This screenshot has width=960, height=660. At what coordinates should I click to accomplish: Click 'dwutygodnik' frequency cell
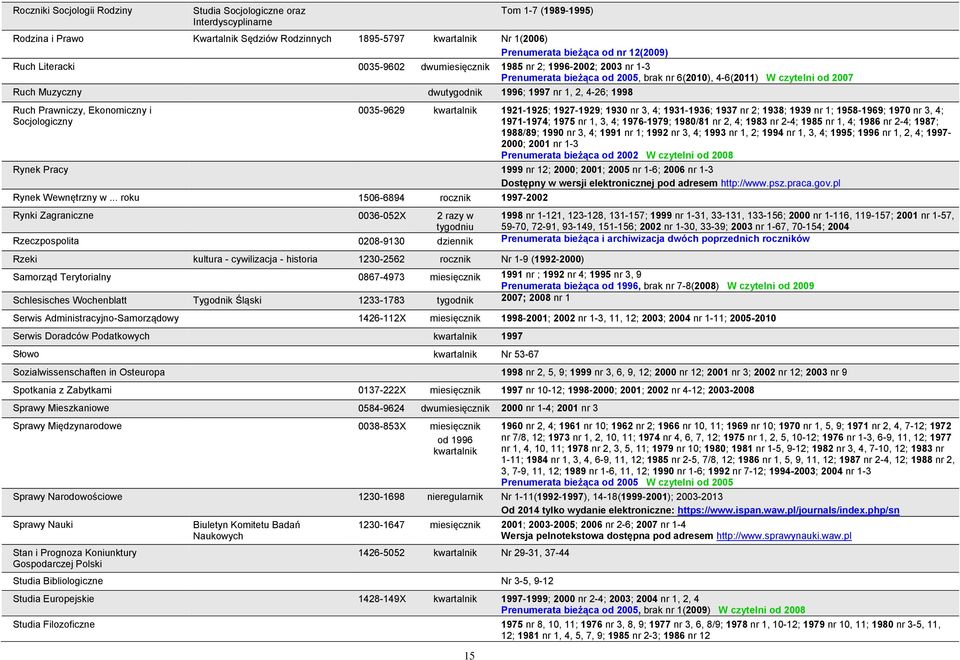455,92
